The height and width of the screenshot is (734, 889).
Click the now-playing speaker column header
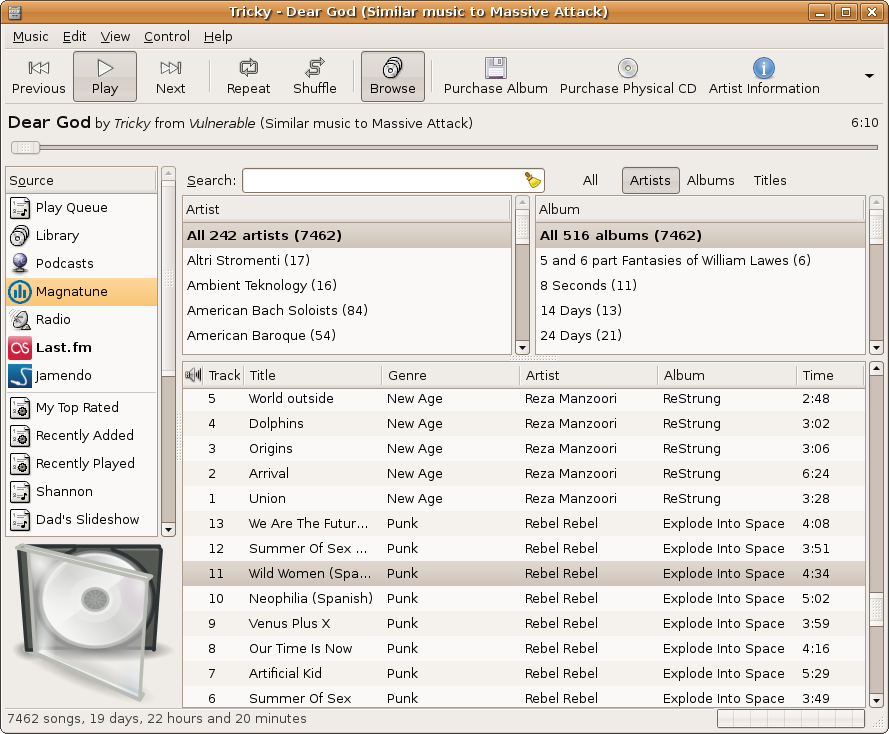tap(193, 375)
